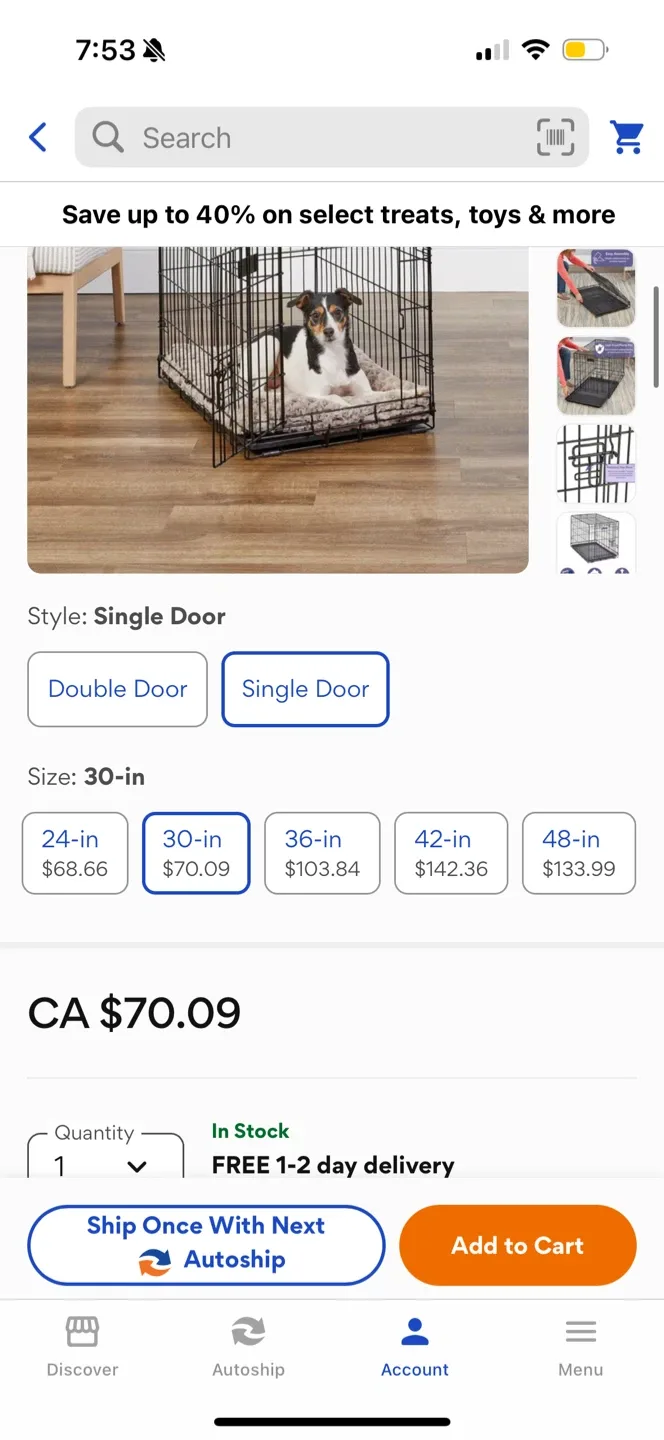Image resolution: width=664 pixels, height=1440 pixels.
Task: Select the Single Door style option
Action: [305, 689]
